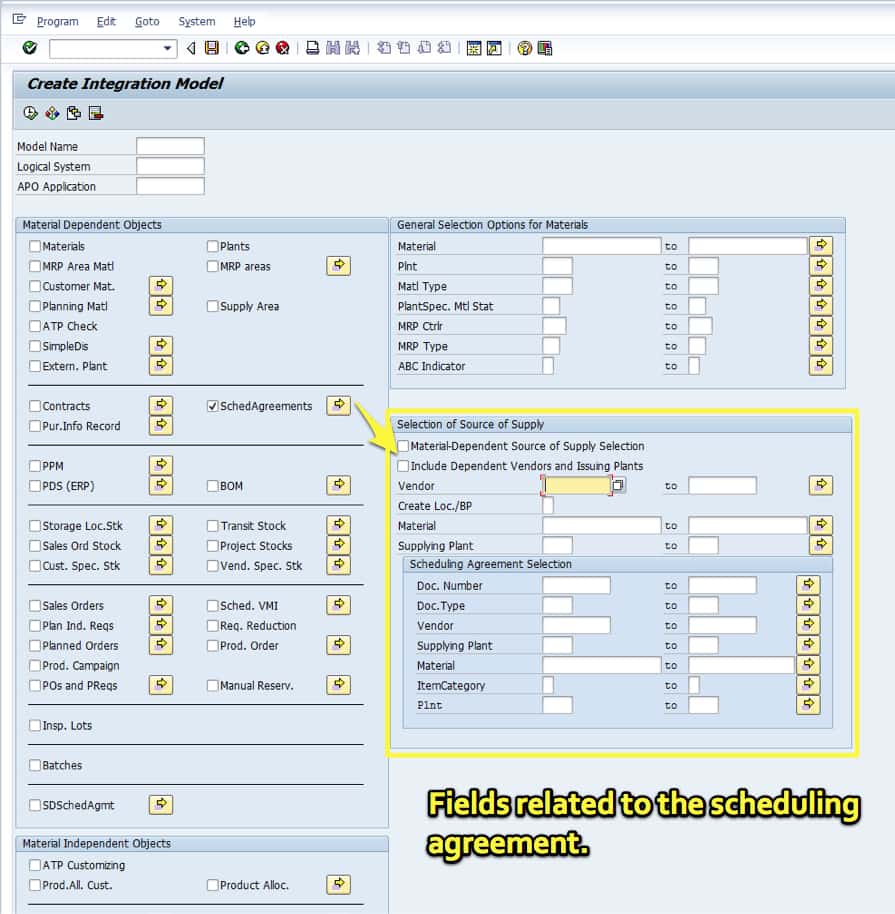895x914 pixels.
Task: Open the command field dropdown arrow
Action: point(168,49)
